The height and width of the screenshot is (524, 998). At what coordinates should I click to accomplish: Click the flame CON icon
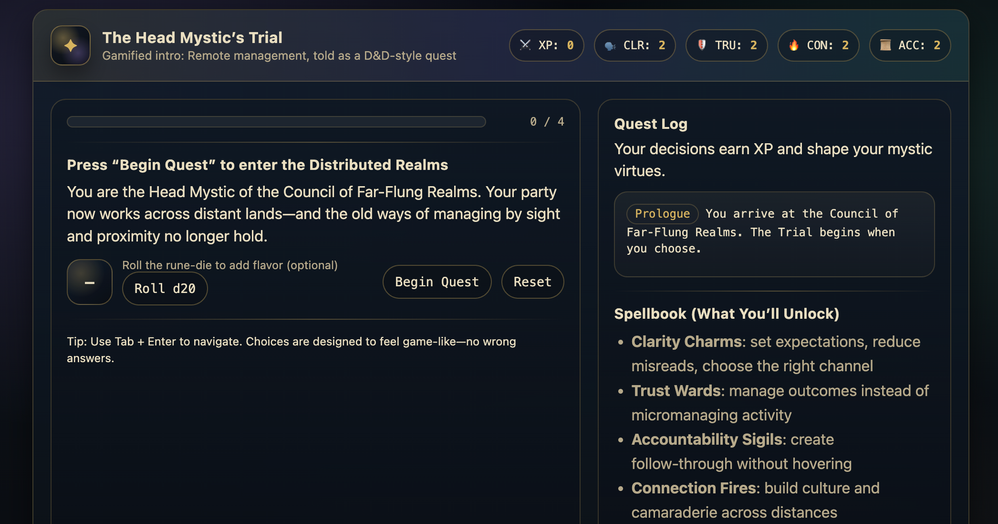click(794, 46)
